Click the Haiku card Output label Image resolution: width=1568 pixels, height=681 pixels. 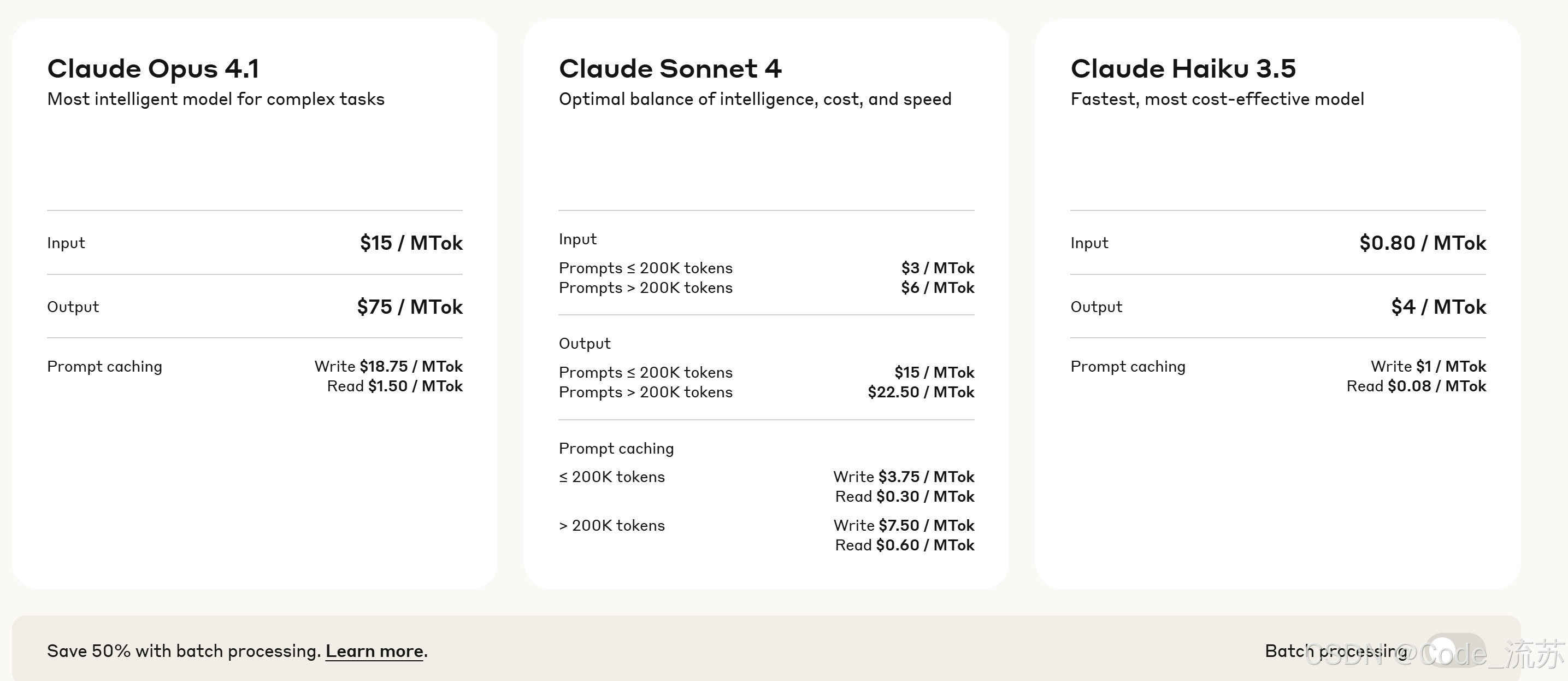point(1097,307)
